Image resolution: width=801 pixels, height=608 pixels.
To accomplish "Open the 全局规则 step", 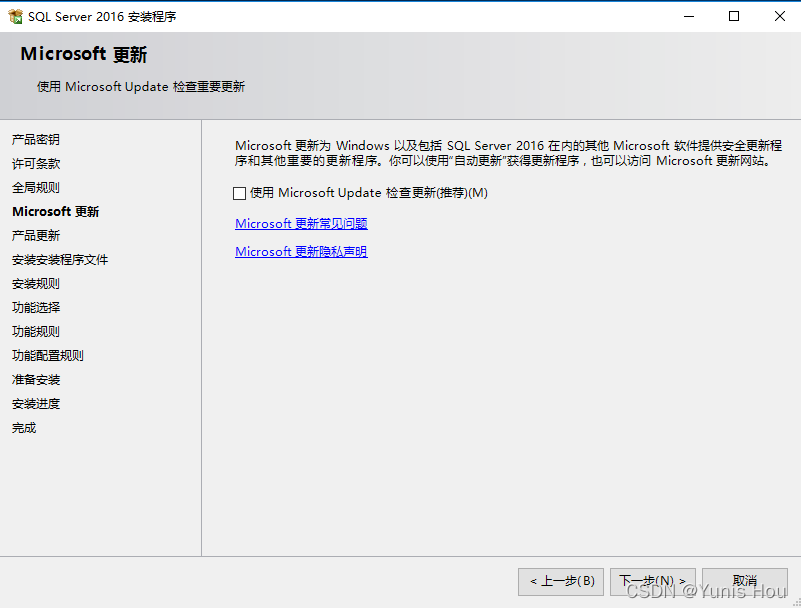I will click(x=35, y=187).
